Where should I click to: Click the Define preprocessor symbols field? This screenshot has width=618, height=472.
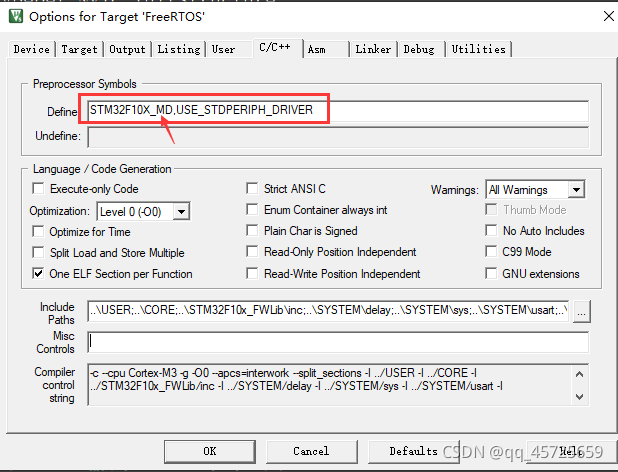338,111
